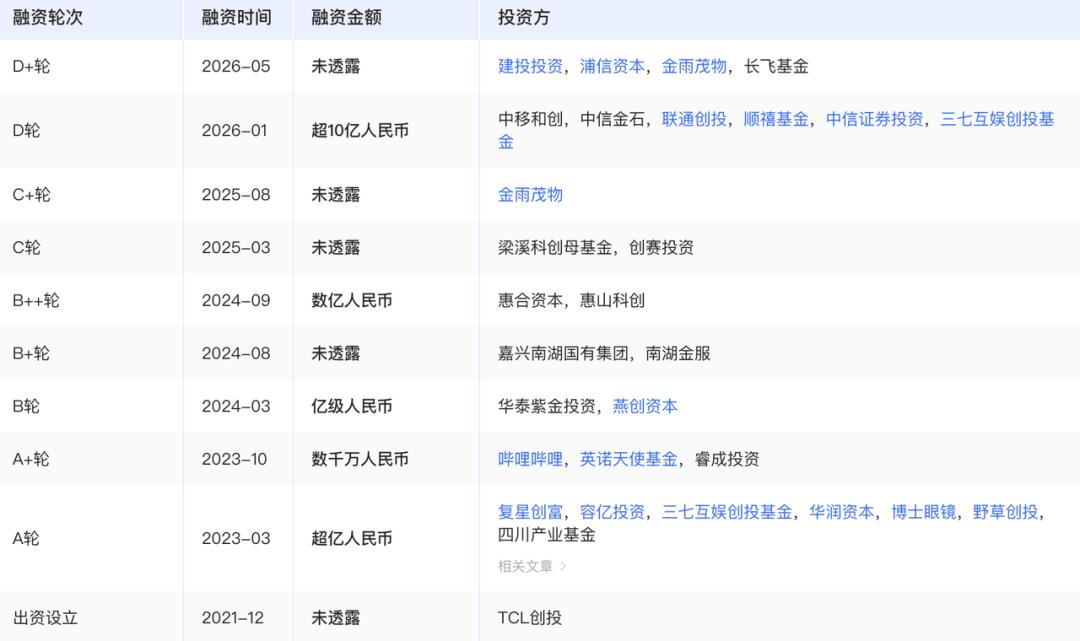Viewport: 1080px width, 641px height.
Task: Click the chevron arrow next to 相关文章
Action: [x=563, y=566]
